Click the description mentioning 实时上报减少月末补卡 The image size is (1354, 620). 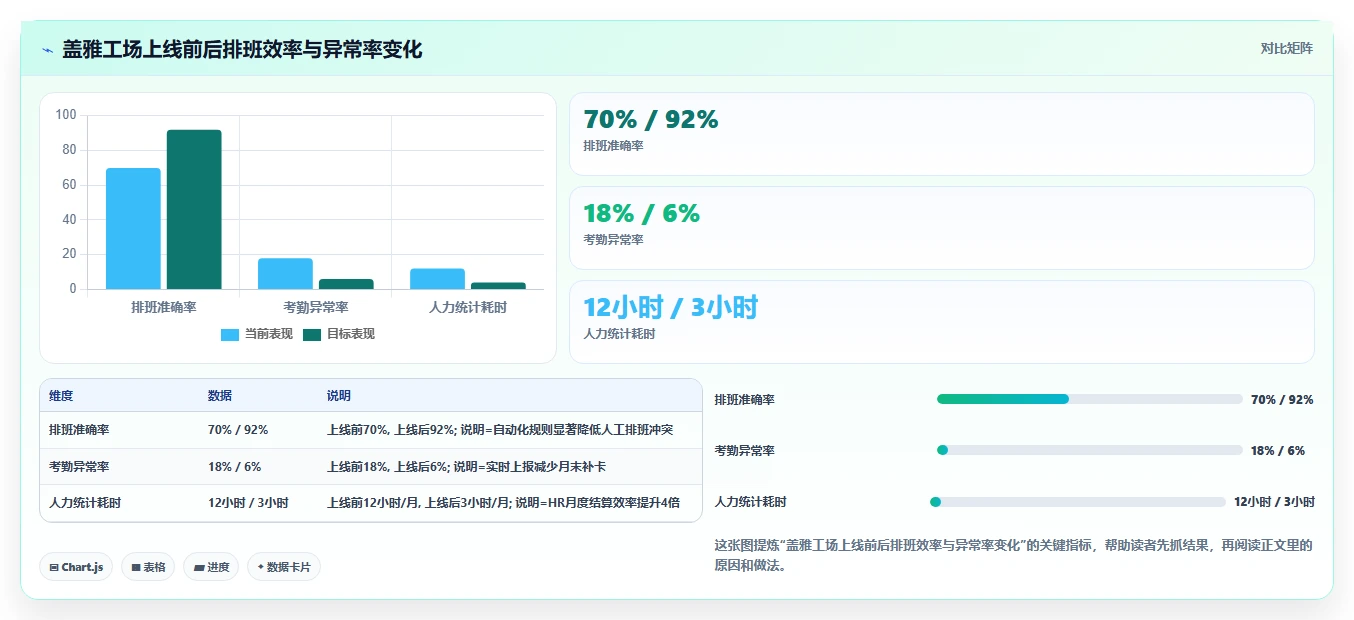click(x=467, y=467)
